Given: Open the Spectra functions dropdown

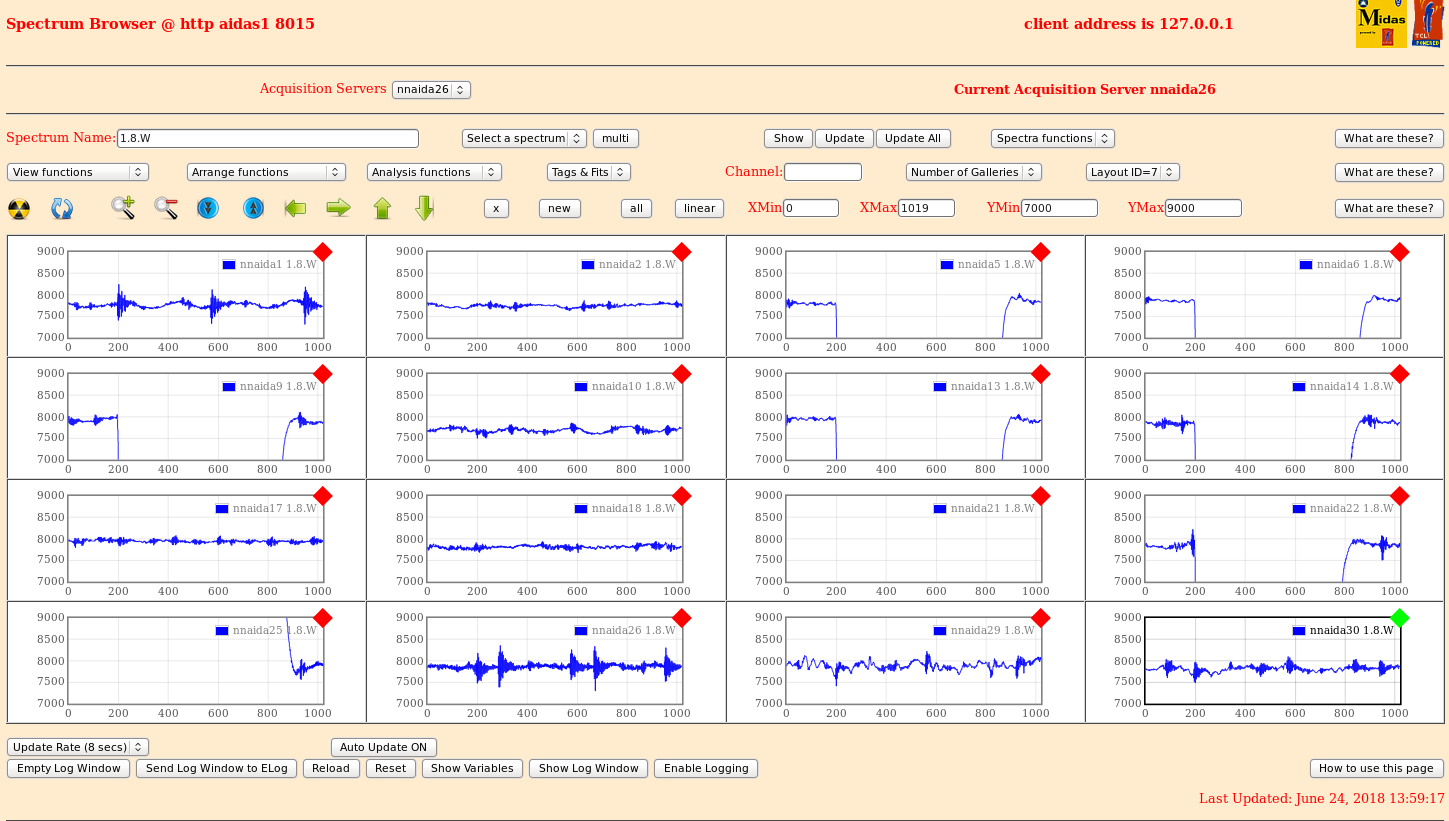Looking at the screenshot, I should tap(1053, 138).
